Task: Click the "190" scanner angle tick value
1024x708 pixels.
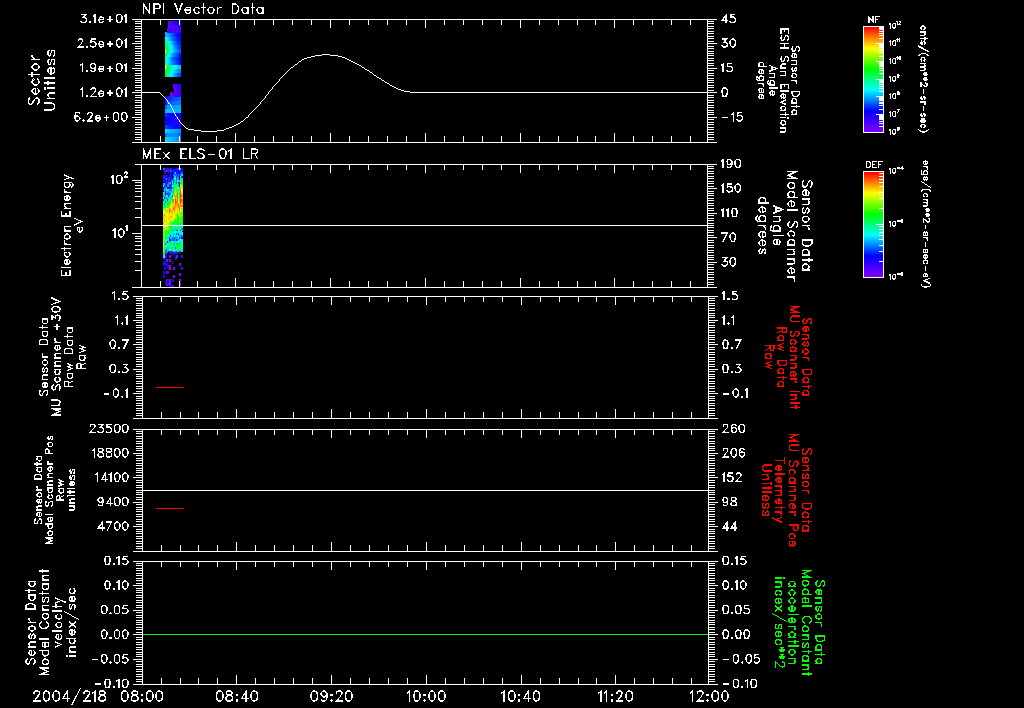Action: click(x=731, y=164)
